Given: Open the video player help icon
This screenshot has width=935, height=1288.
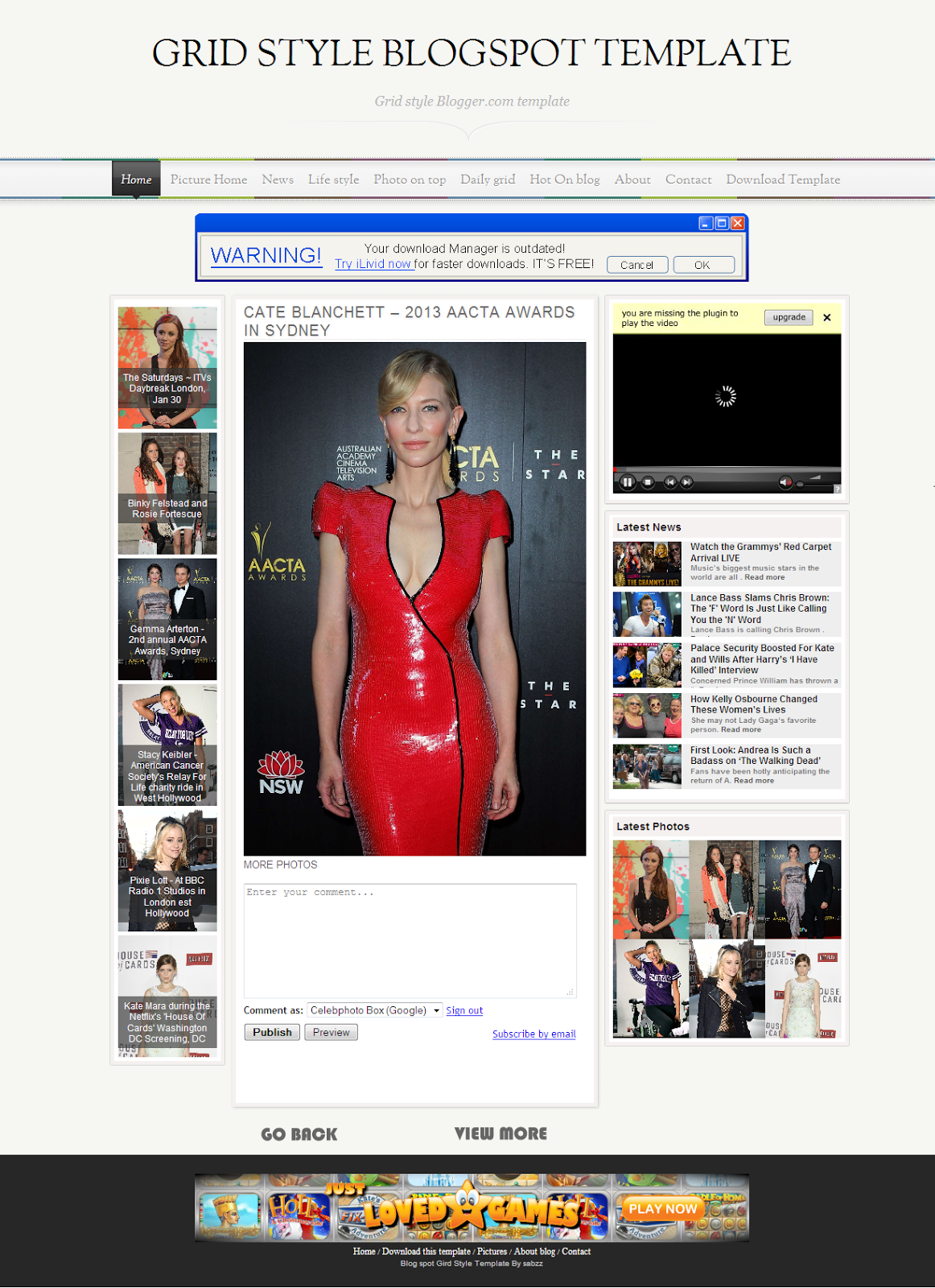Looking at the screenshot, I should tap(837, 489).
